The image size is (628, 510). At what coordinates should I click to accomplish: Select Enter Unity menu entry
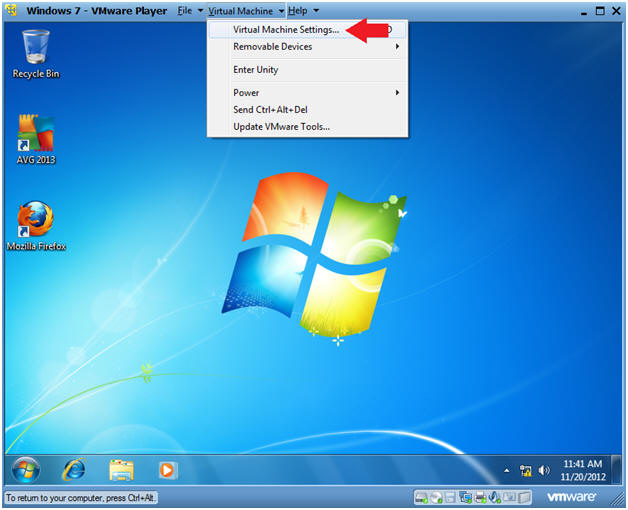coord(307,70)
